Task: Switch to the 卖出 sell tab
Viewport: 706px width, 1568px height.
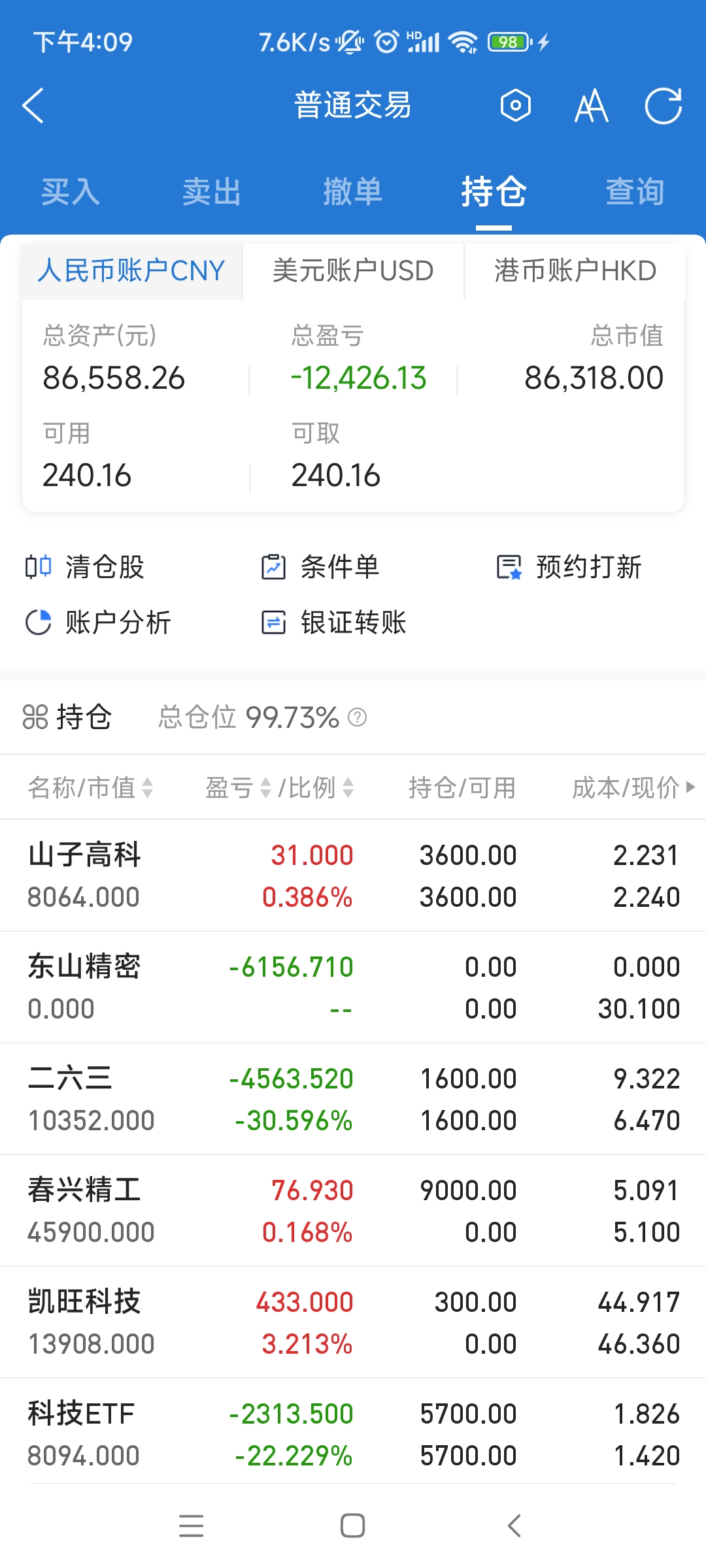Action: (212, 192)
